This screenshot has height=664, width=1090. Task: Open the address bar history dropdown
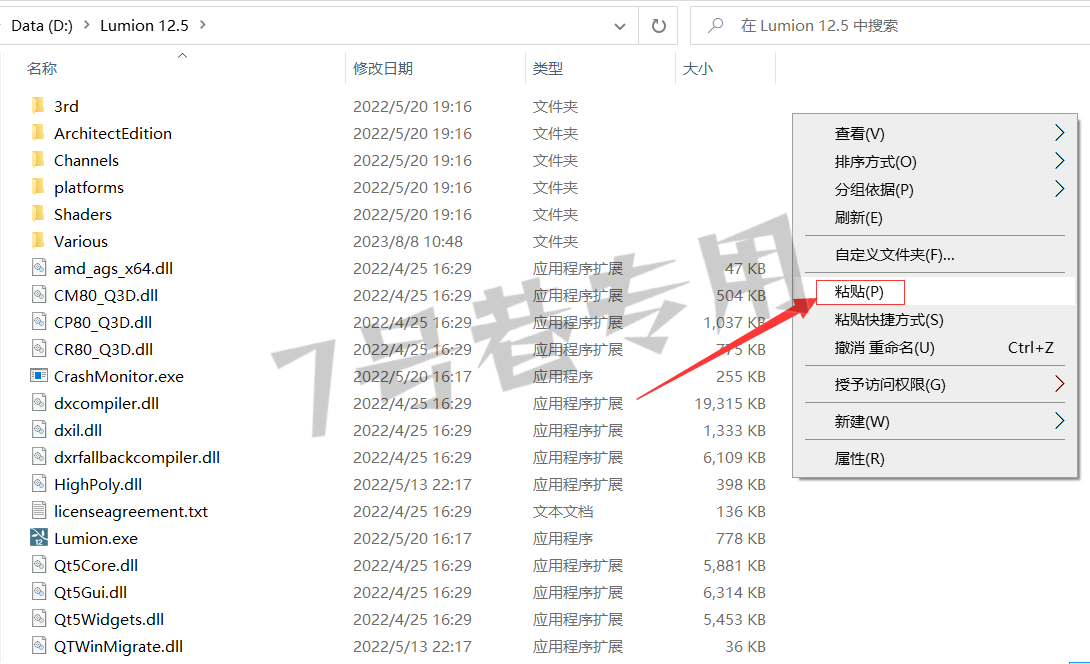[619, 26]
